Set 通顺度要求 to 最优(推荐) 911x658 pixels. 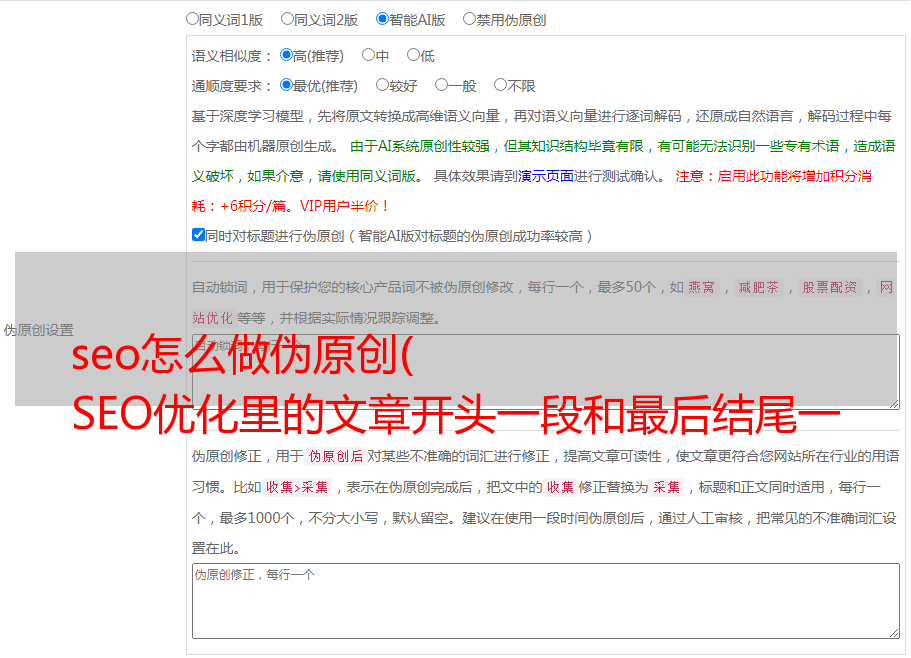(286, 85)
